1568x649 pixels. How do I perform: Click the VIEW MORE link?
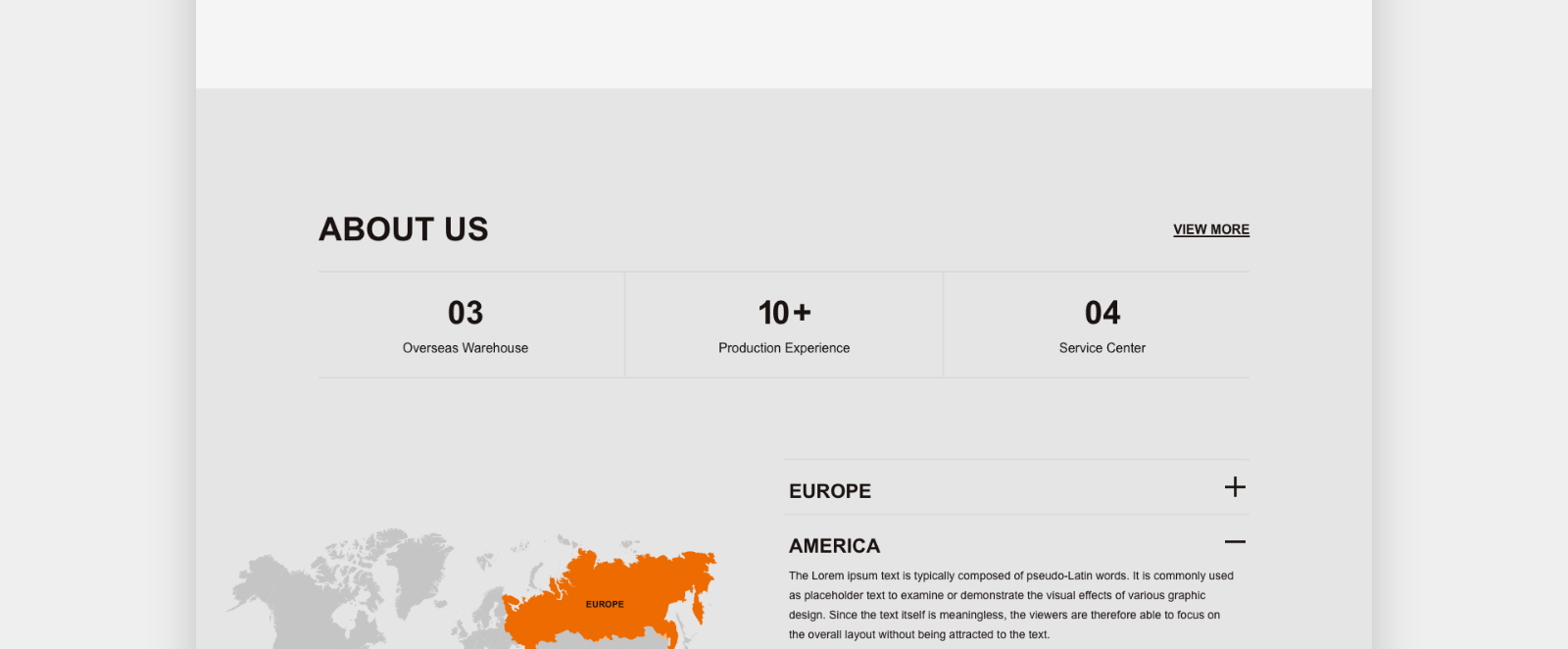tap(1210, 229)
